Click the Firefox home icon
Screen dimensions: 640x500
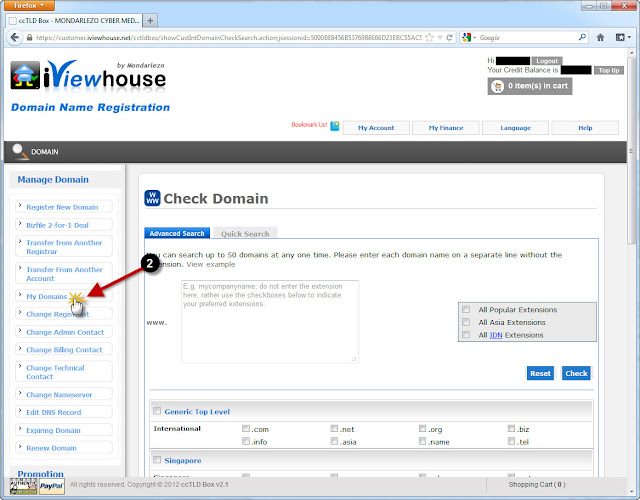pyautogui.click(x=600, y=38)
